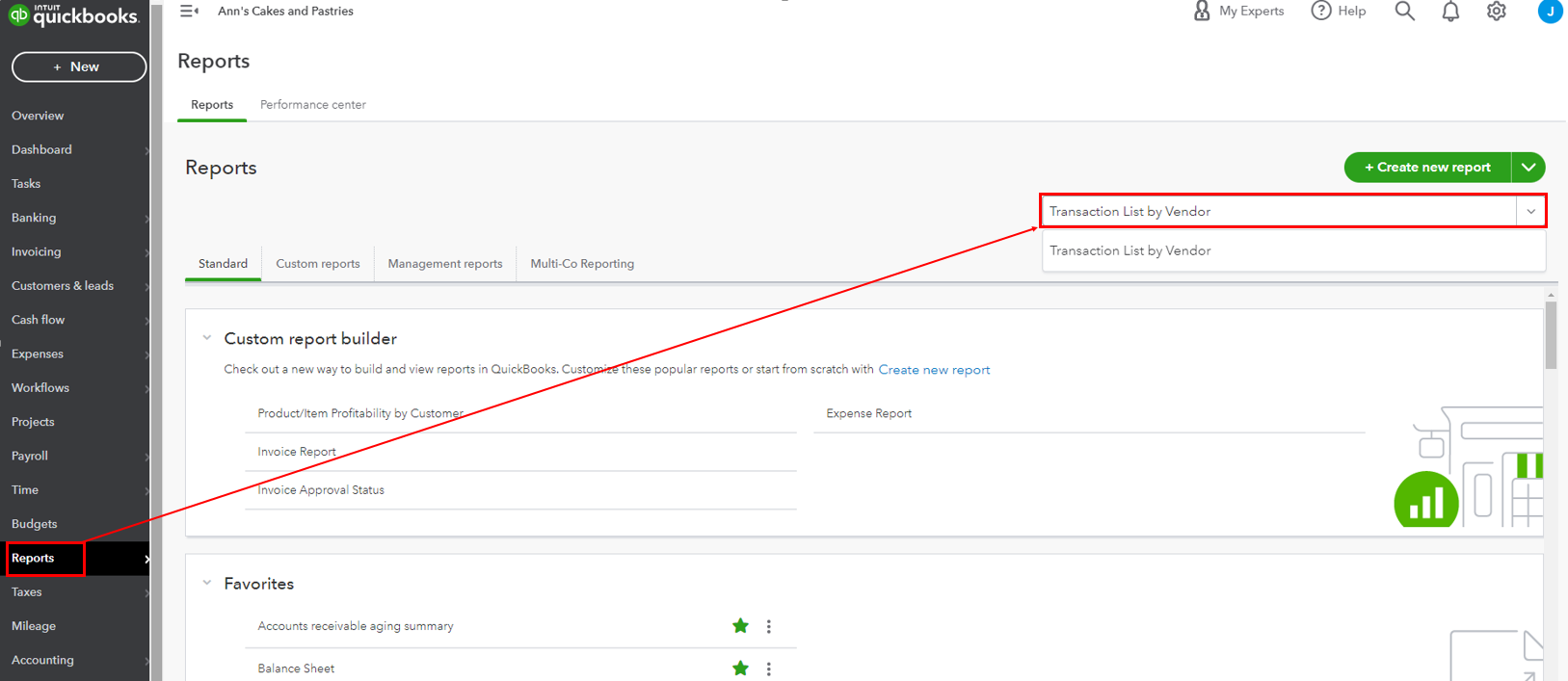
Task: Open the user profile avatar J
Action: (x=1550, y=11)
